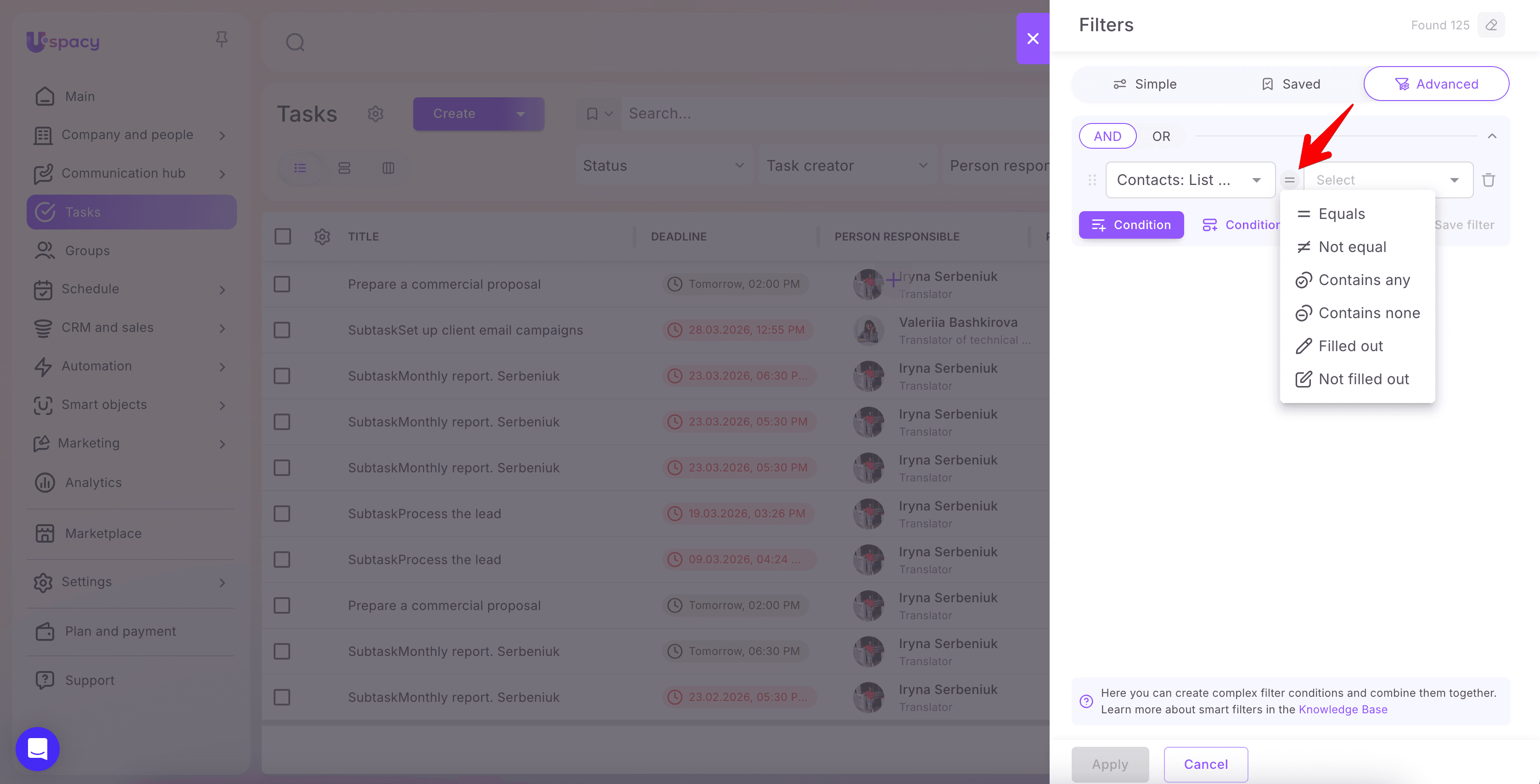Open the Intercom chat bubble
This screenshot has width=1540, height=784.
click(x=38, y=749)
